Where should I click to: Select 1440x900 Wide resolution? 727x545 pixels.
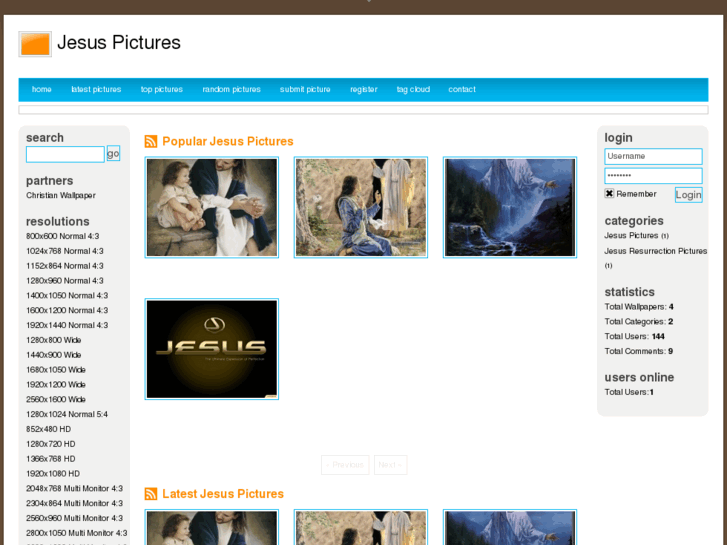click(x=54, y=355)
